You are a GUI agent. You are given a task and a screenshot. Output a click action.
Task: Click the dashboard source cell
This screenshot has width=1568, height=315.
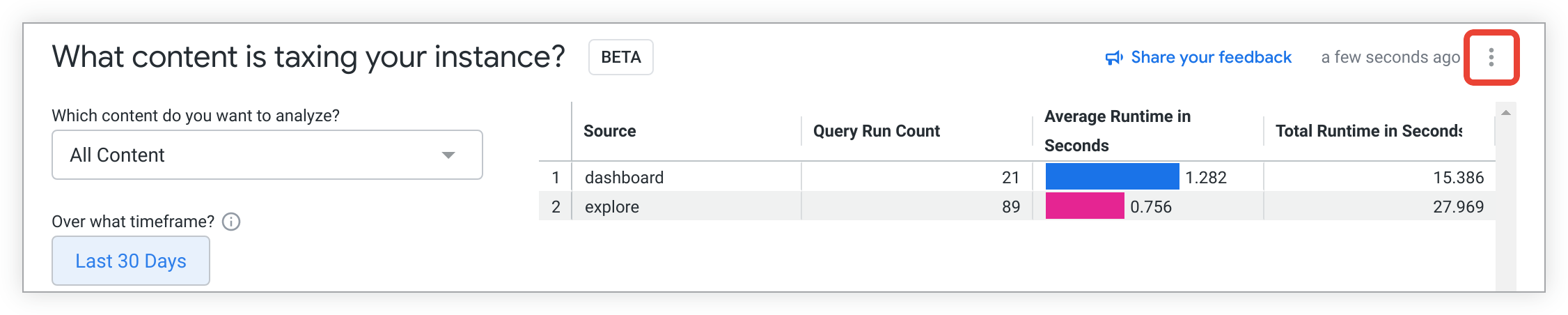click(624, 178)
